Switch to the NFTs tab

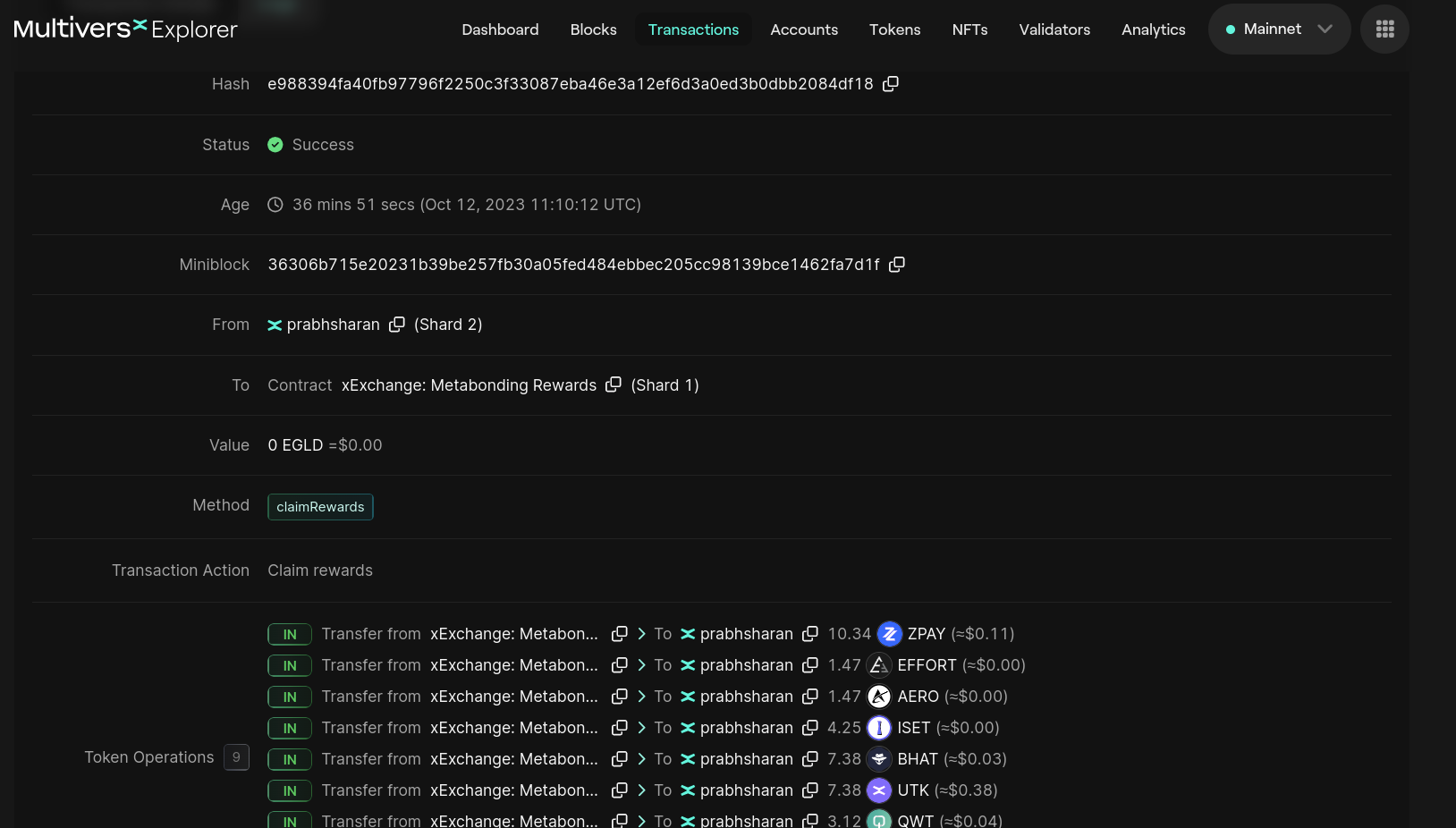(969, 30)
